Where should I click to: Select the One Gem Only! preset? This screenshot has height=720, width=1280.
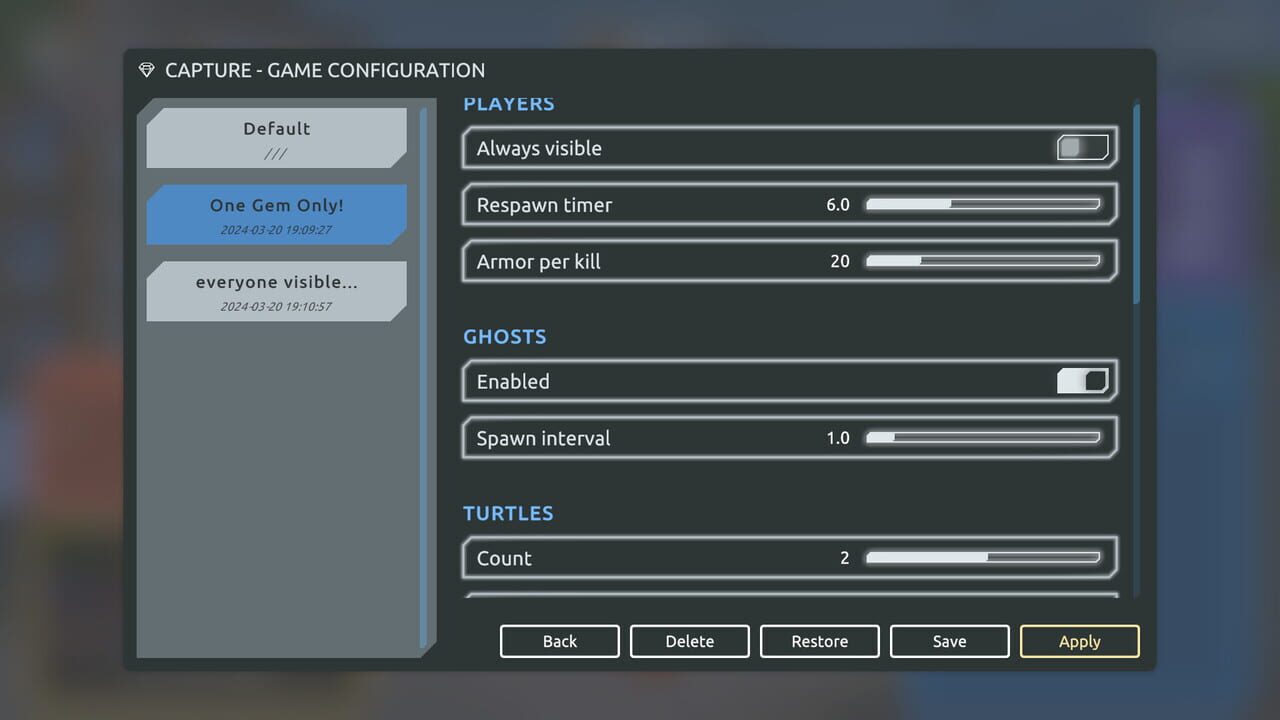[276, 214]
